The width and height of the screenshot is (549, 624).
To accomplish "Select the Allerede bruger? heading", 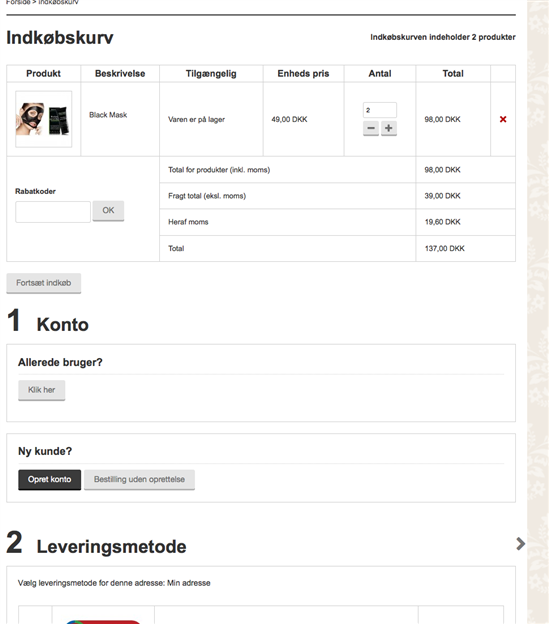I will (x=60, y=362).
